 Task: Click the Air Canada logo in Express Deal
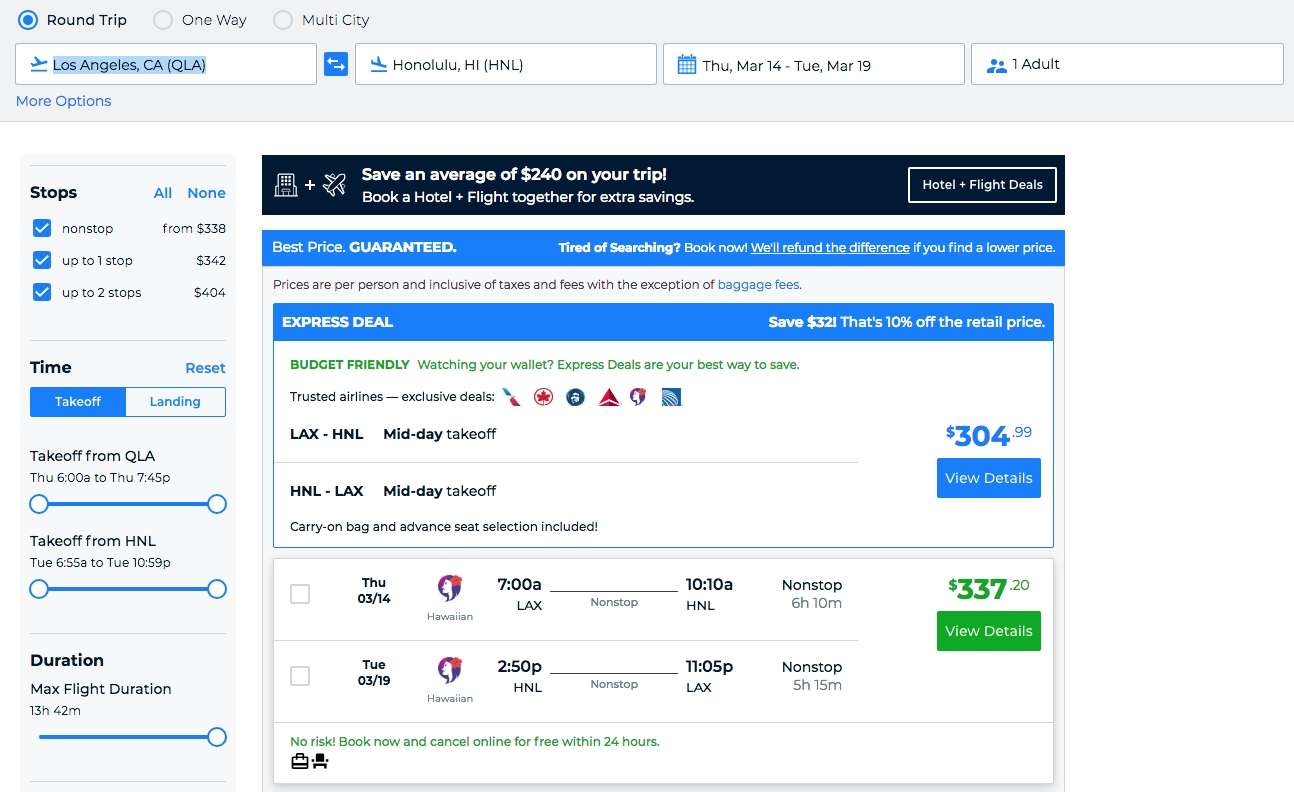click(543, 397)
